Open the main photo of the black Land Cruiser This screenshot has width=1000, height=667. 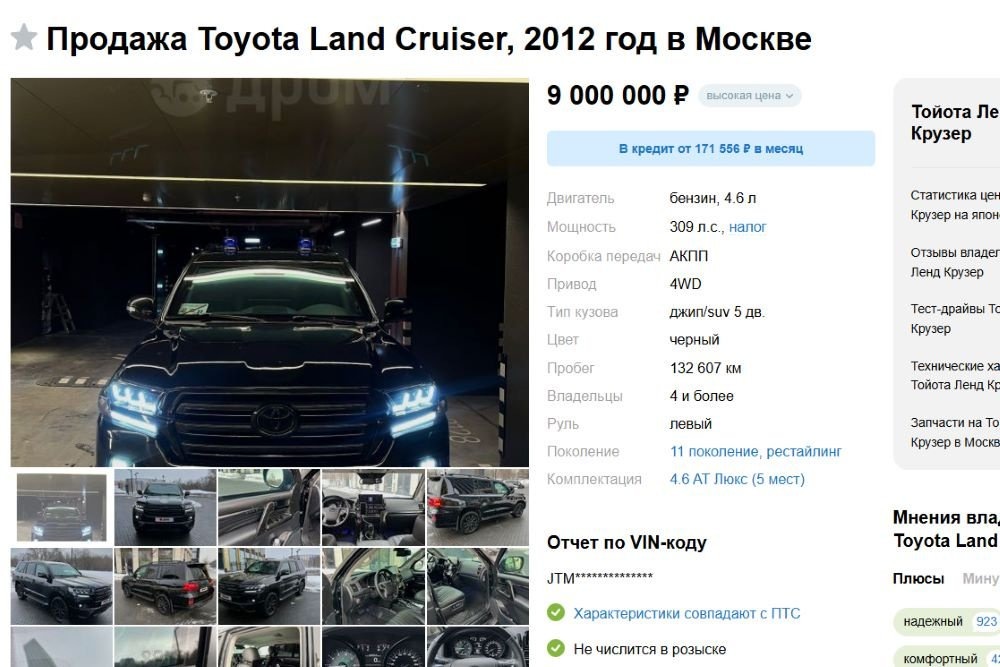[270, 272]
